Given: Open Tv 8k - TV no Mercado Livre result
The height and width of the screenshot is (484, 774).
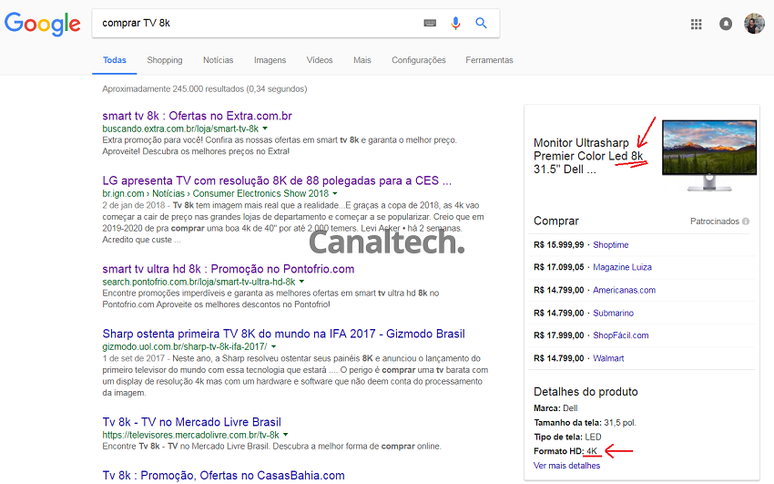Looking at the screenshot, I should coord(192,422).
